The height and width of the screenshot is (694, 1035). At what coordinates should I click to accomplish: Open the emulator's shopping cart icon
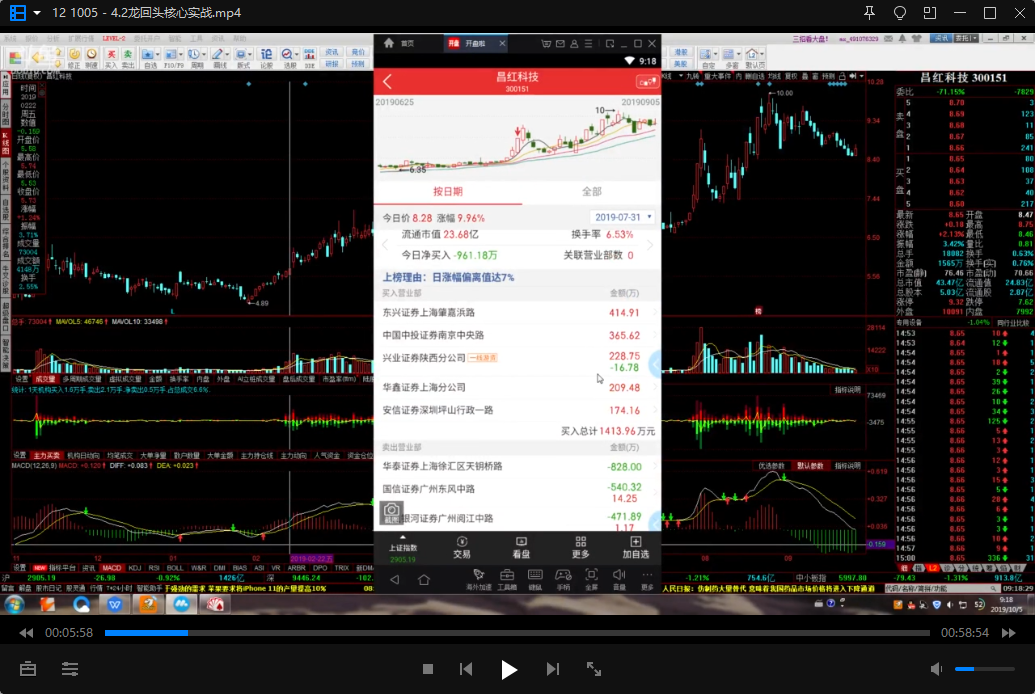tap(546, 44)
